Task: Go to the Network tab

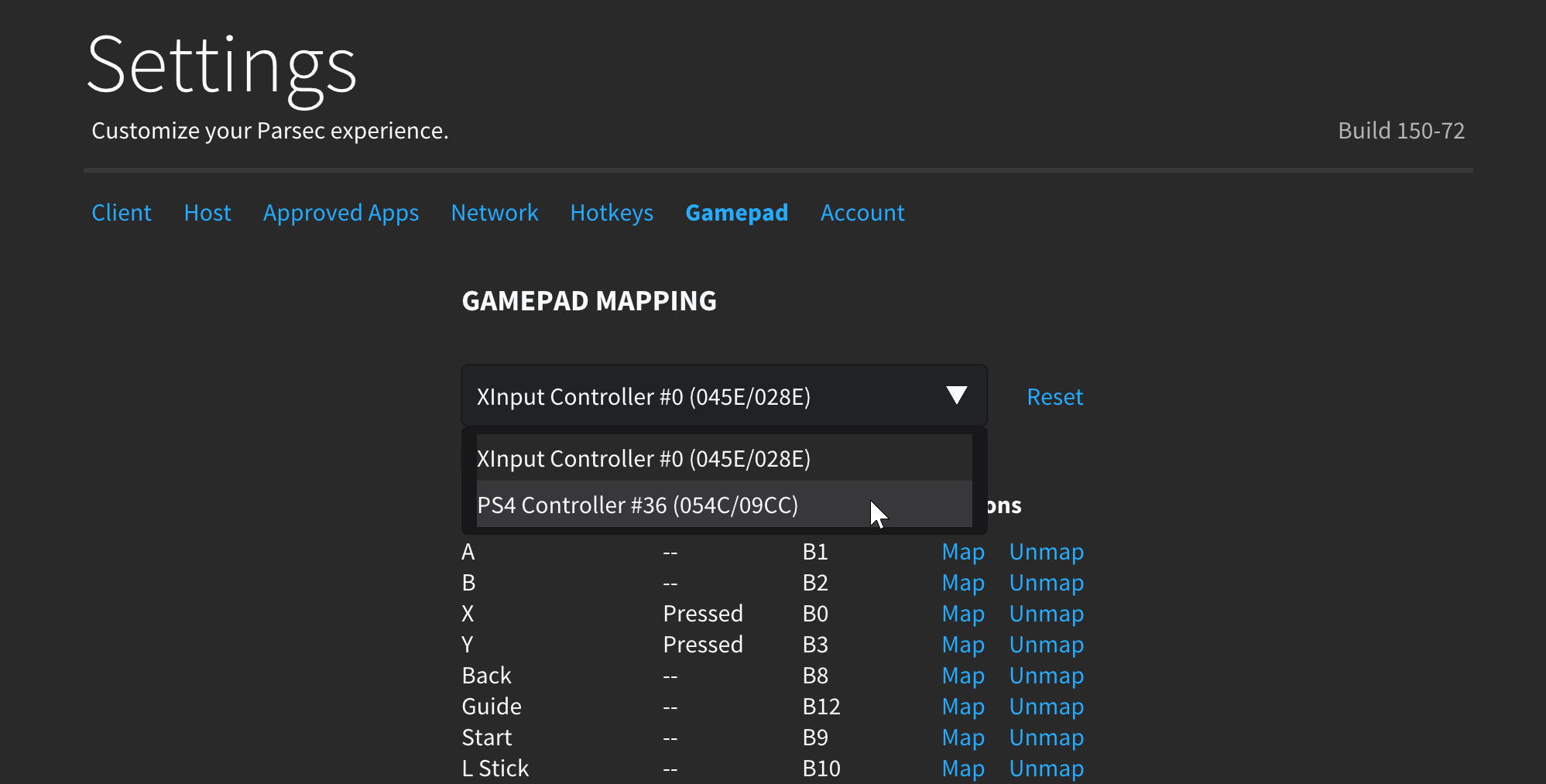Action: click(495, 213)
